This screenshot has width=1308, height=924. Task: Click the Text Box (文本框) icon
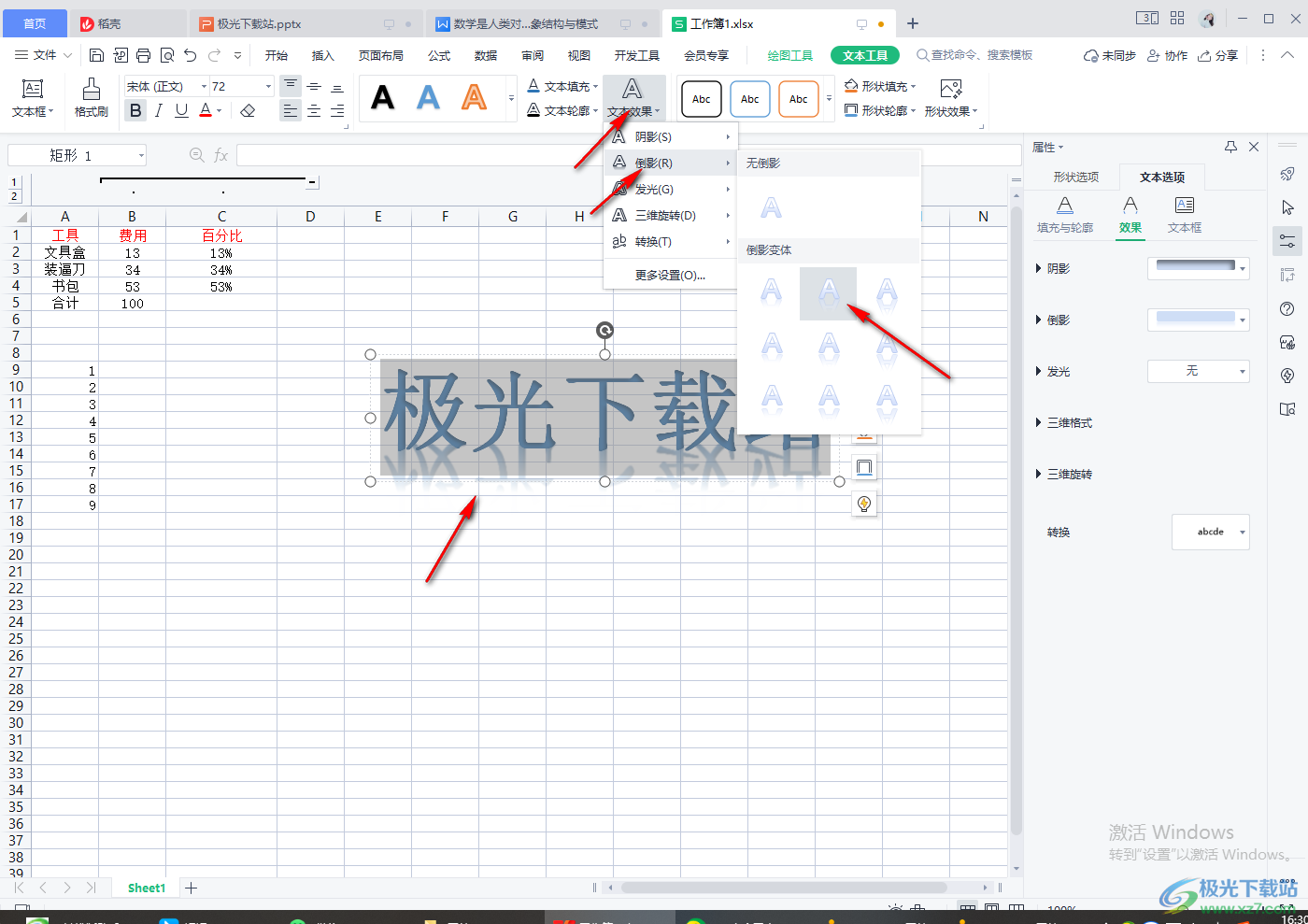click(33, 97)
